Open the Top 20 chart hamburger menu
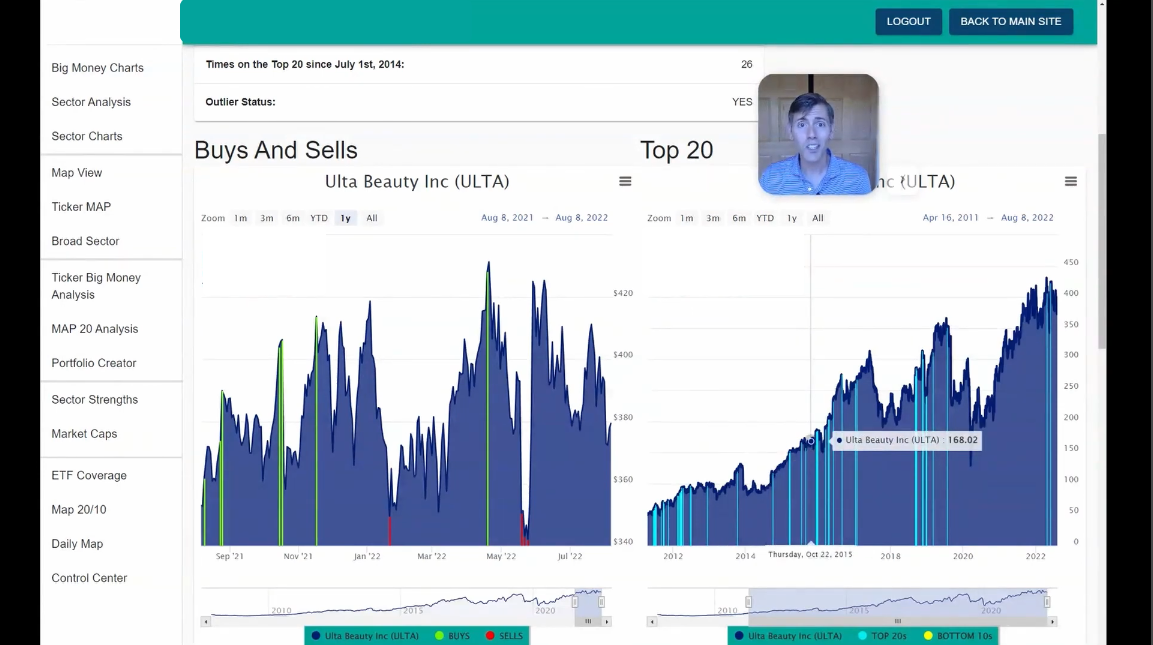 1071,182
